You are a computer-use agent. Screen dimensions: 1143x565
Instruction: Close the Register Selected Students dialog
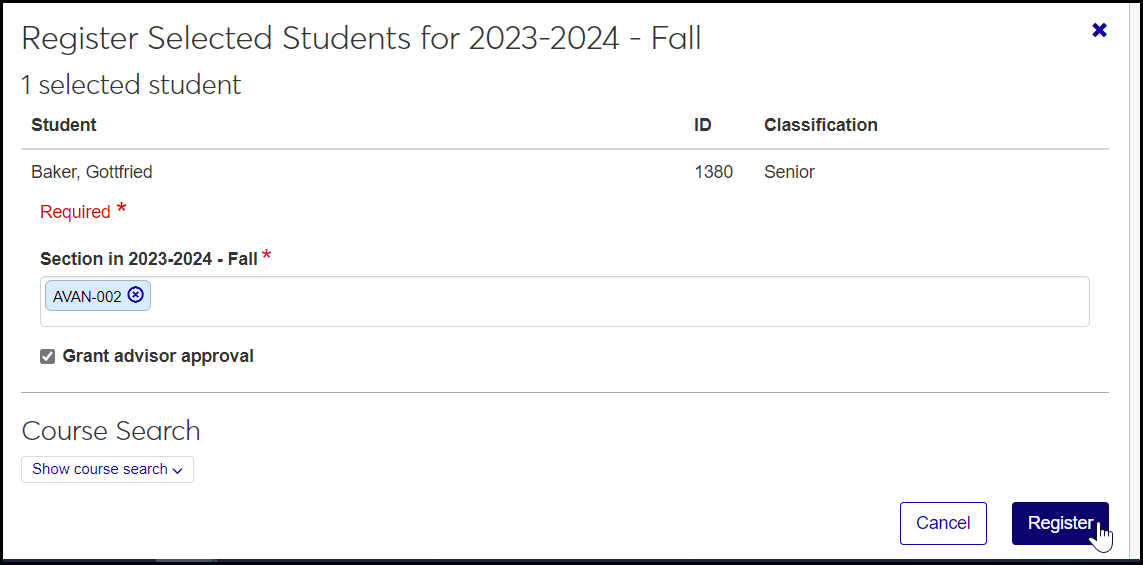1099,30
